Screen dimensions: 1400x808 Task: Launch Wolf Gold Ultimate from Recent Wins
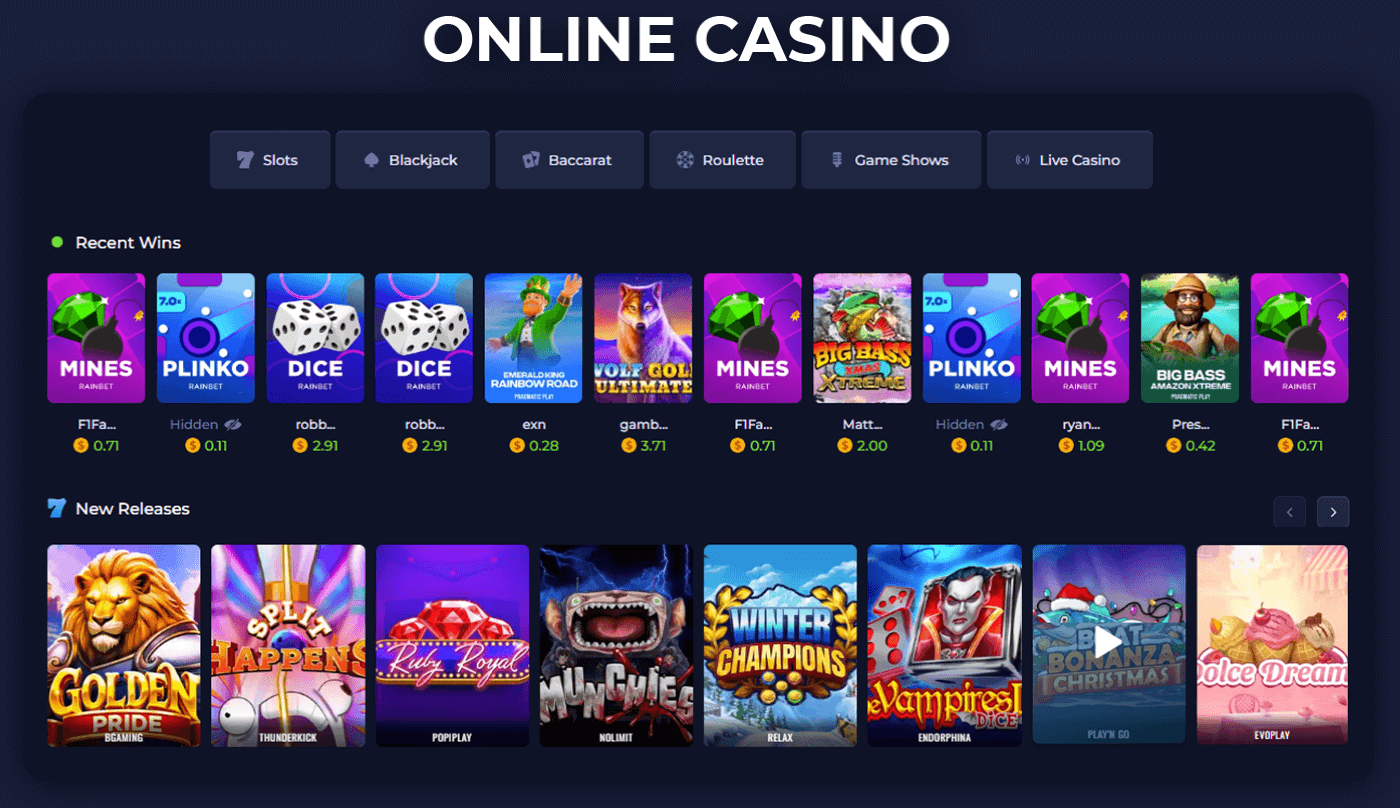[643, 338]
